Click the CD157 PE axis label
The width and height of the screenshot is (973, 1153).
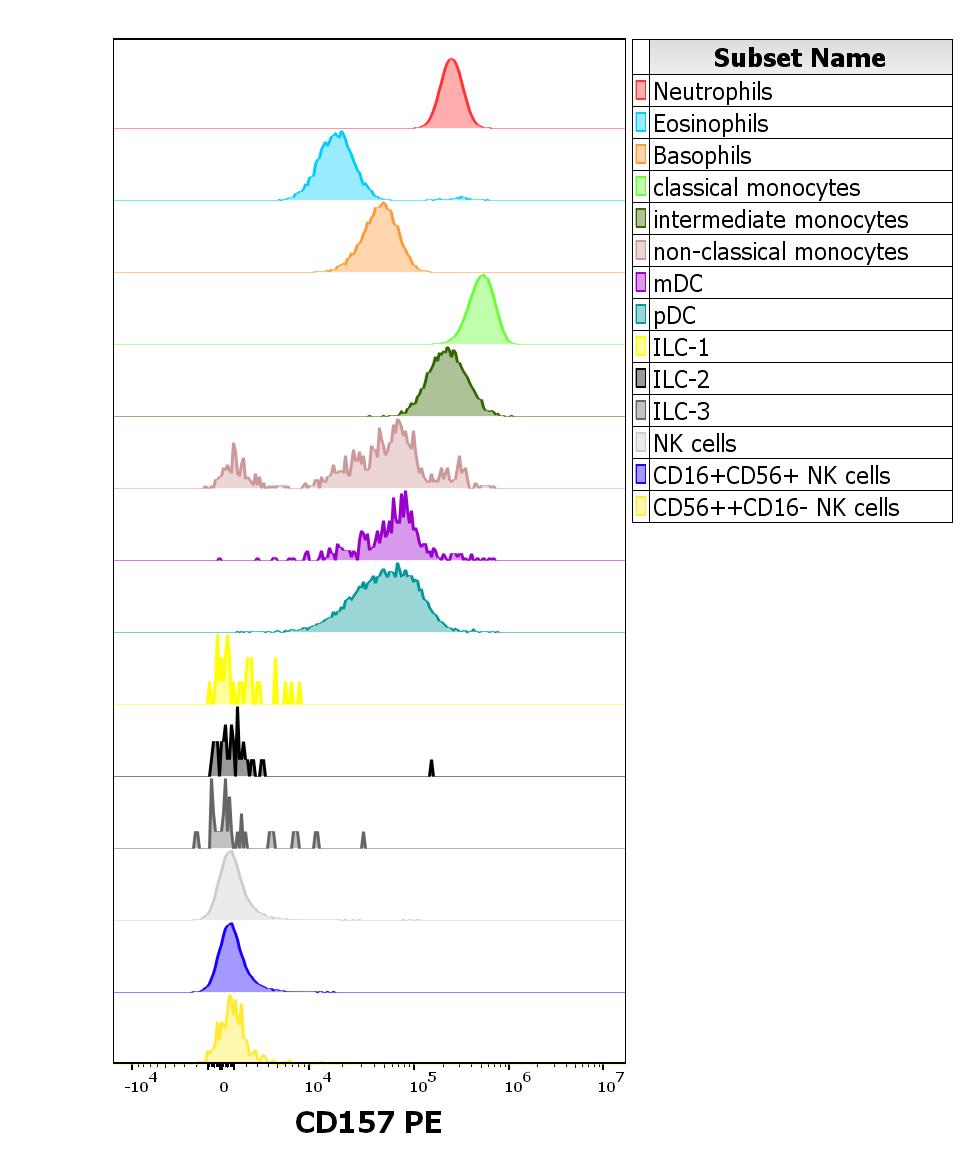point(370,1122)
